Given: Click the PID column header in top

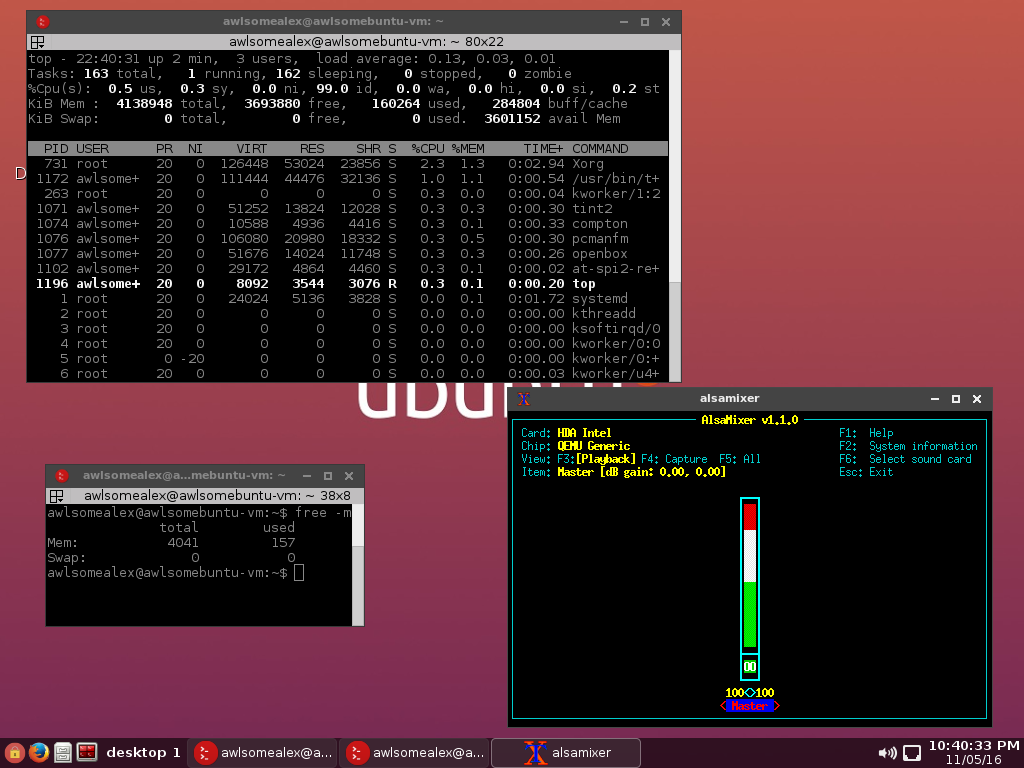Looking at the screenshot, I should click(x=56, y=149).
